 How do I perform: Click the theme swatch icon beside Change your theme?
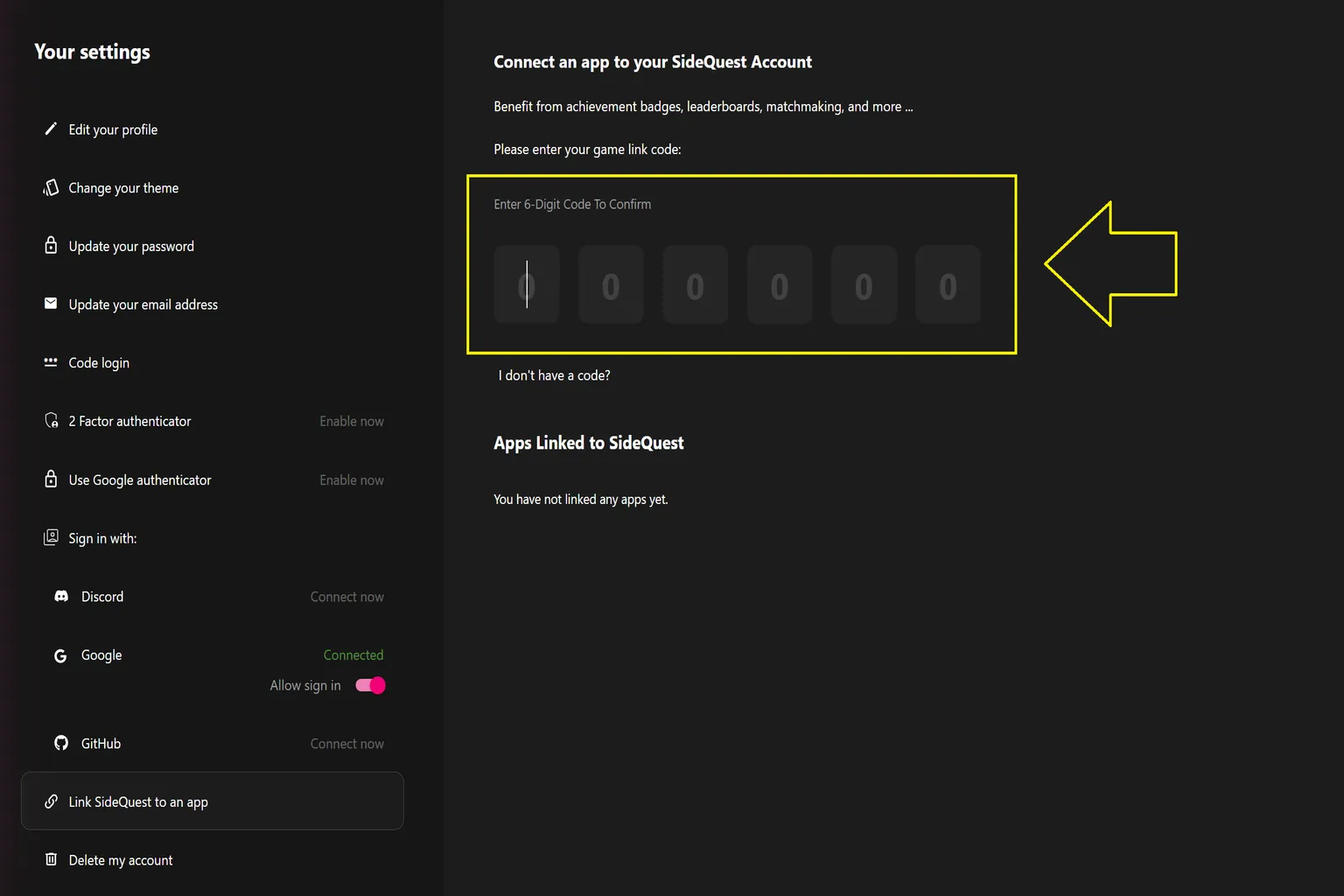pyautogui.click(x=51, y=187)
